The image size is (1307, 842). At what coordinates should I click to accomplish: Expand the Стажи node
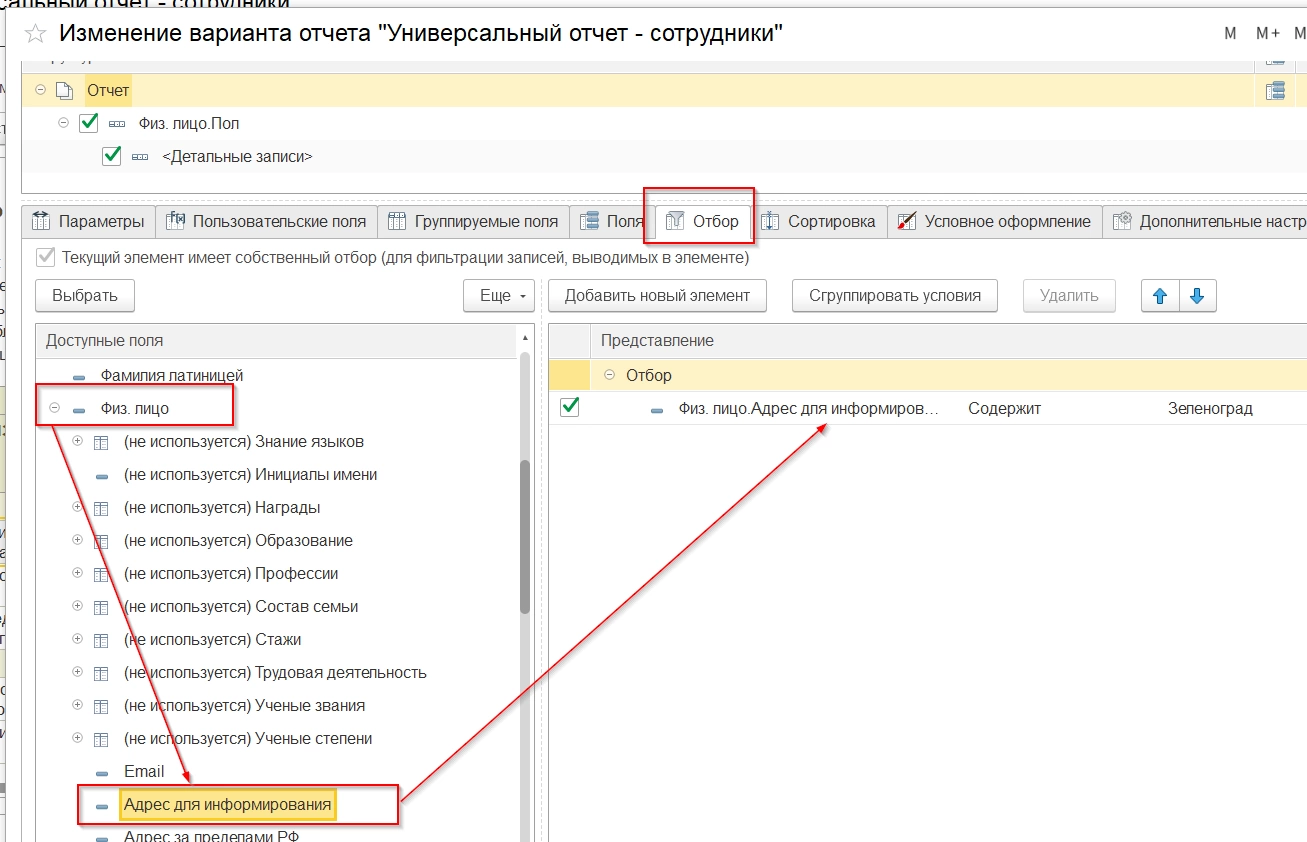tap(77, 639)
